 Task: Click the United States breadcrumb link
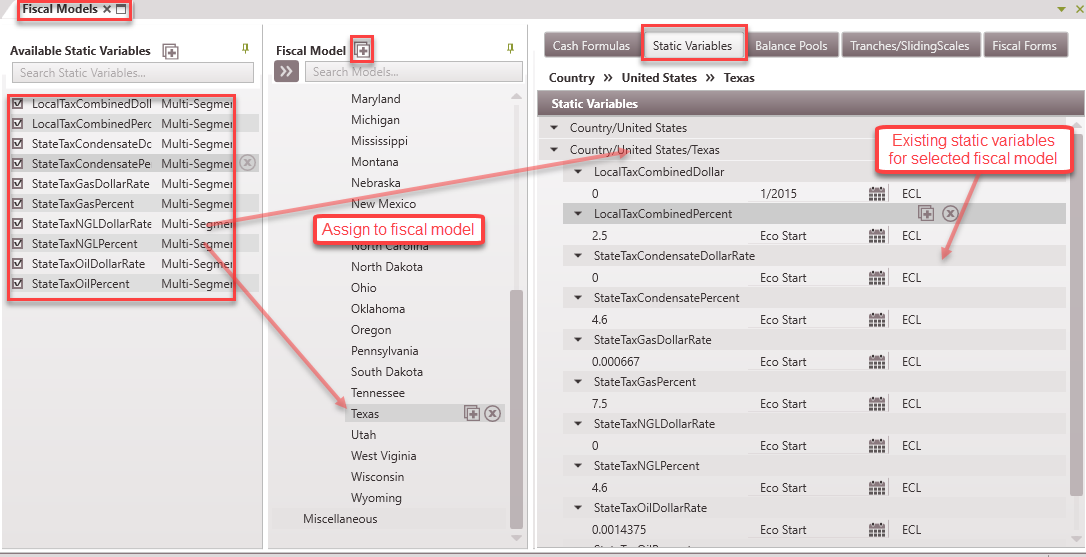coord(659,78)
